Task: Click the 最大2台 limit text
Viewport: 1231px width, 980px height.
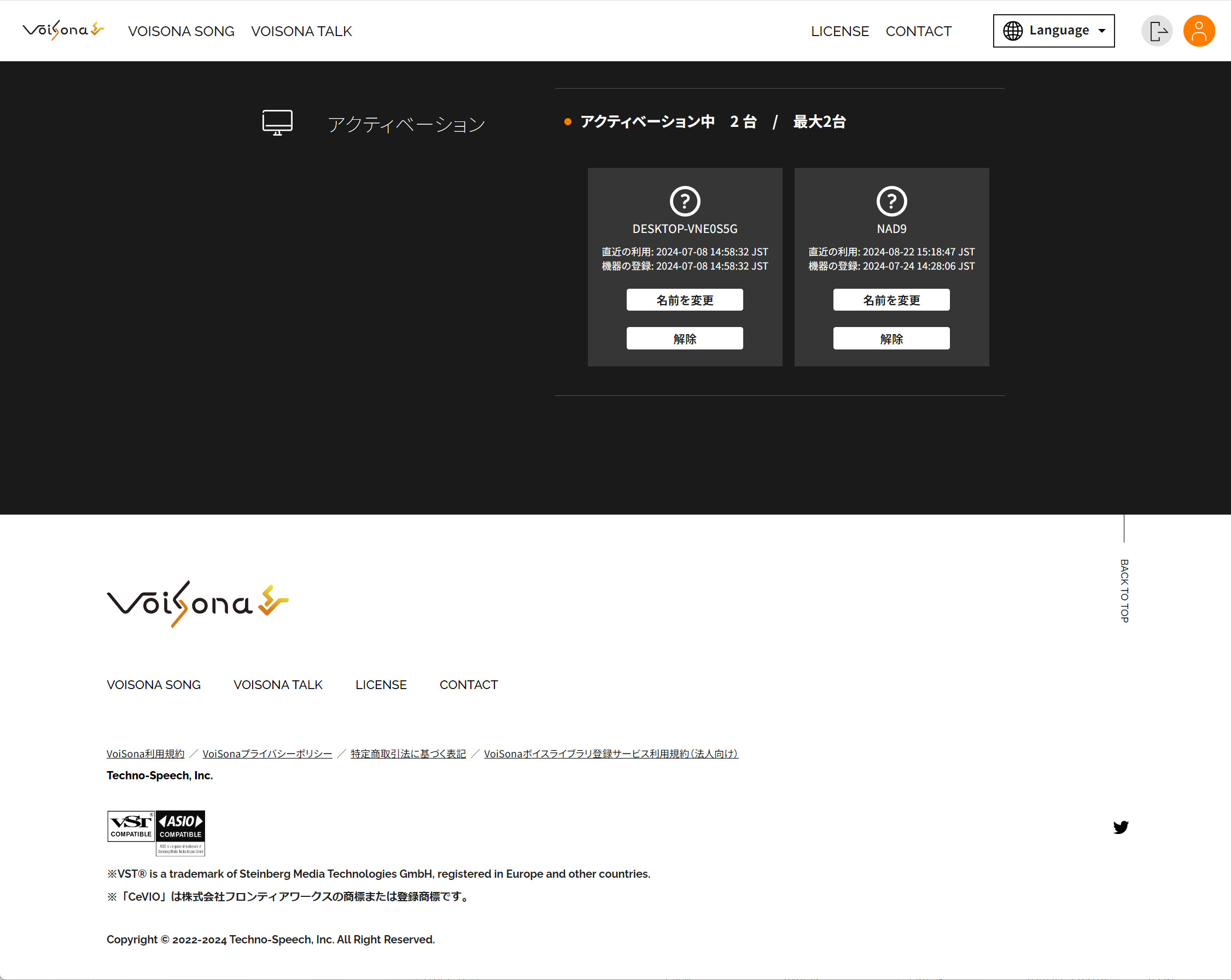Action: pos(819,121)
